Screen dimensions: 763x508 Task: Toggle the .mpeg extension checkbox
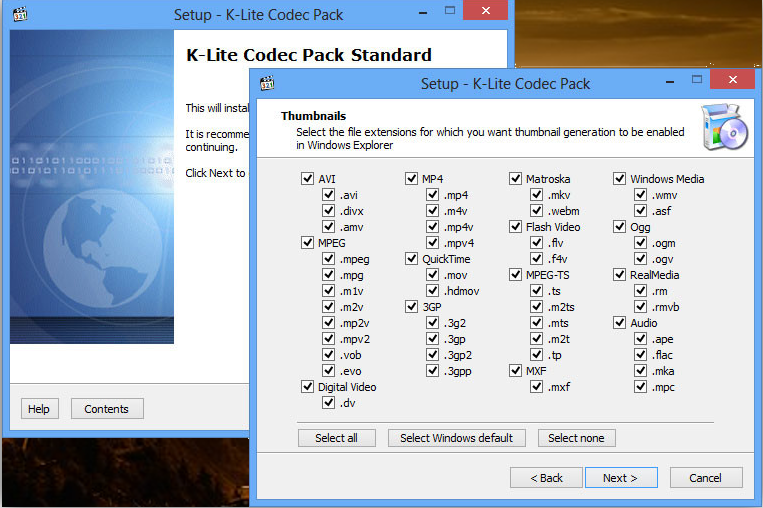[x=328, y=259]
